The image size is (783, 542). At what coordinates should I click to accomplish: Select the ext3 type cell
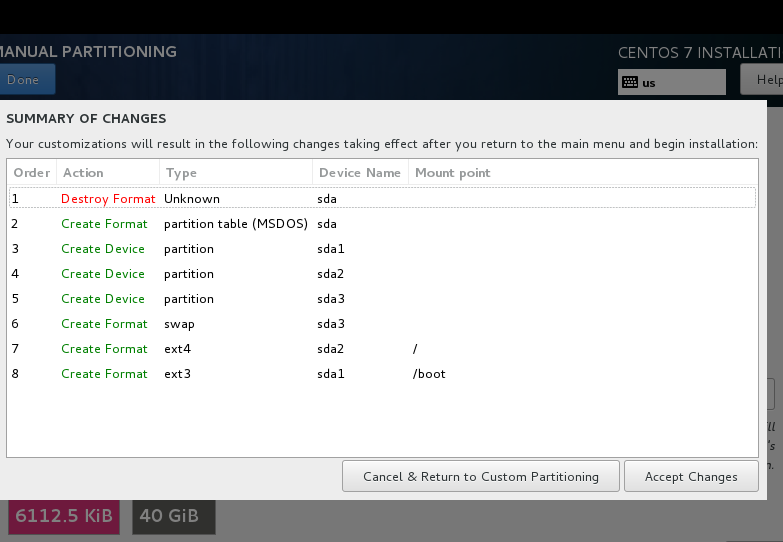coord(177,374)
